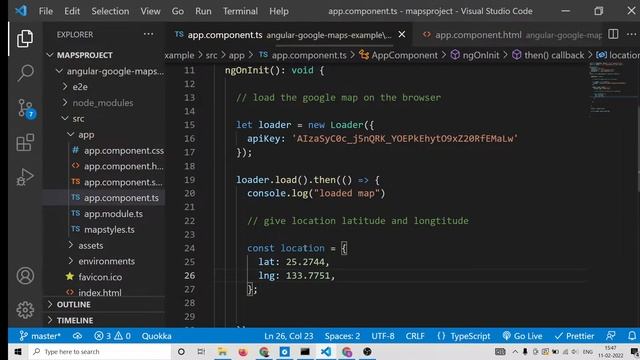Close the app.component.ts editor tab
The width and height of the screenshot is (640, 360).
point(402,34)
